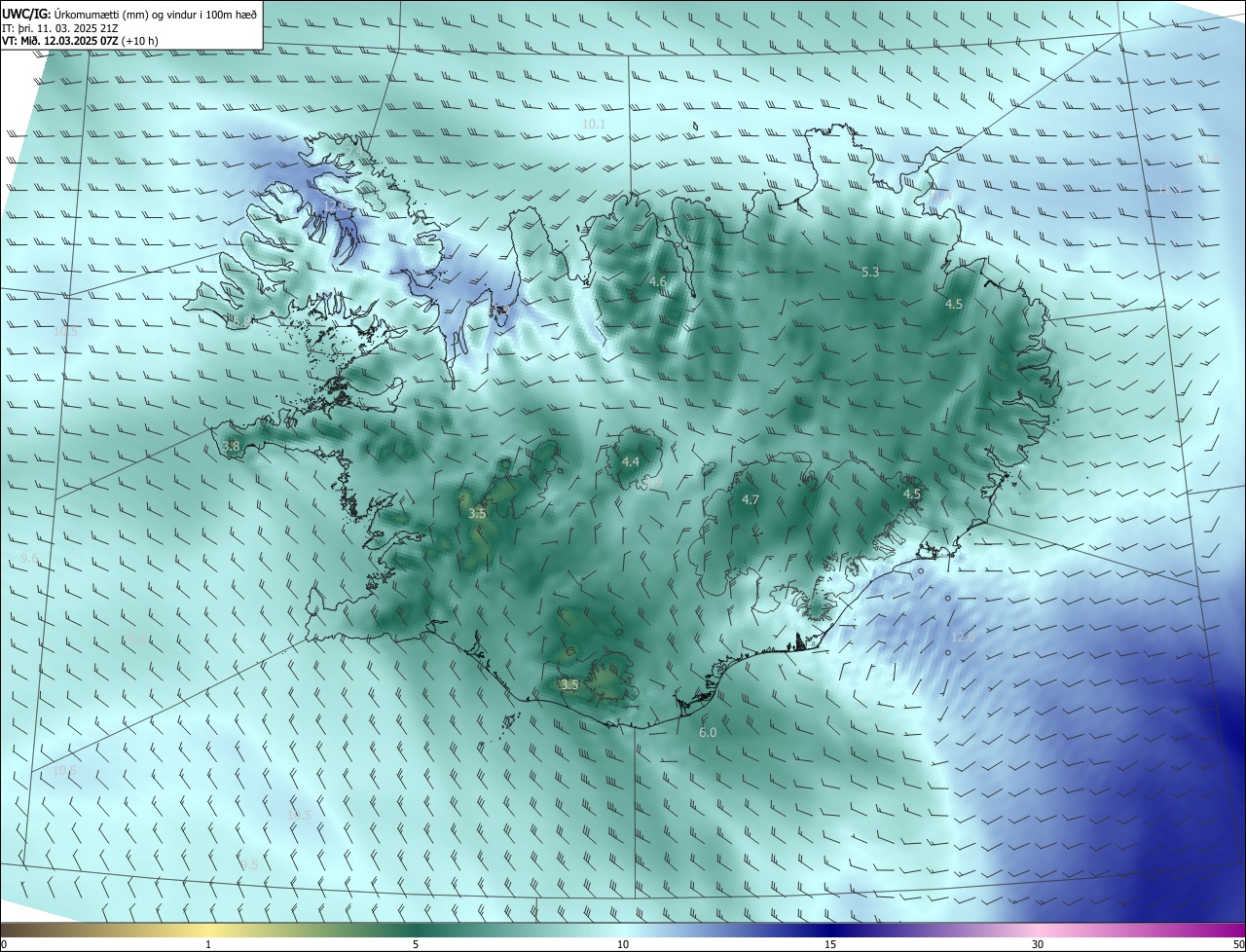Select the 4.7 value label
The width and height of the screenshot is (1246, 952).
pyautogui.click(x=751, y=499)
